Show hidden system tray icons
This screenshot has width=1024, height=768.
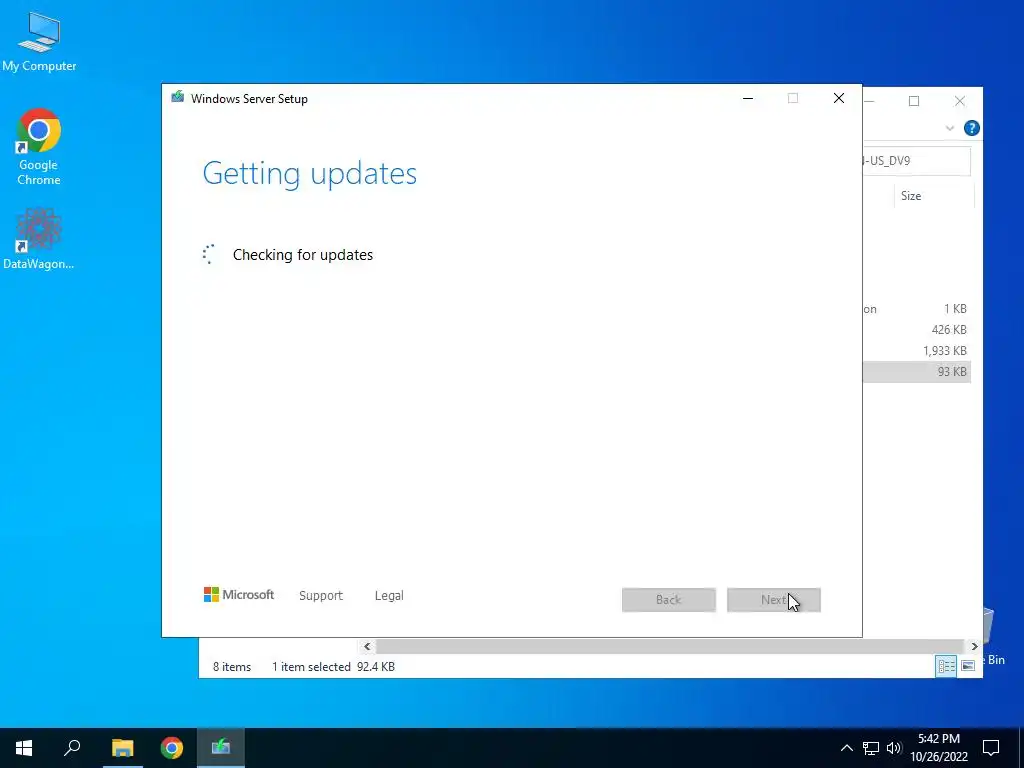pyautogui.click(x=846, y=748)
